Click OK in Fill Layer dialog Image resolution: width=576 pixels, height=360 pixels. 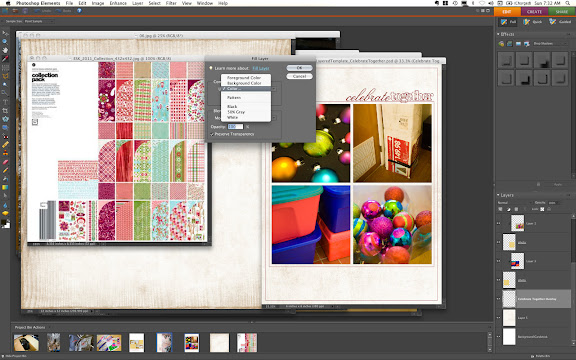[x=299, y=68]
